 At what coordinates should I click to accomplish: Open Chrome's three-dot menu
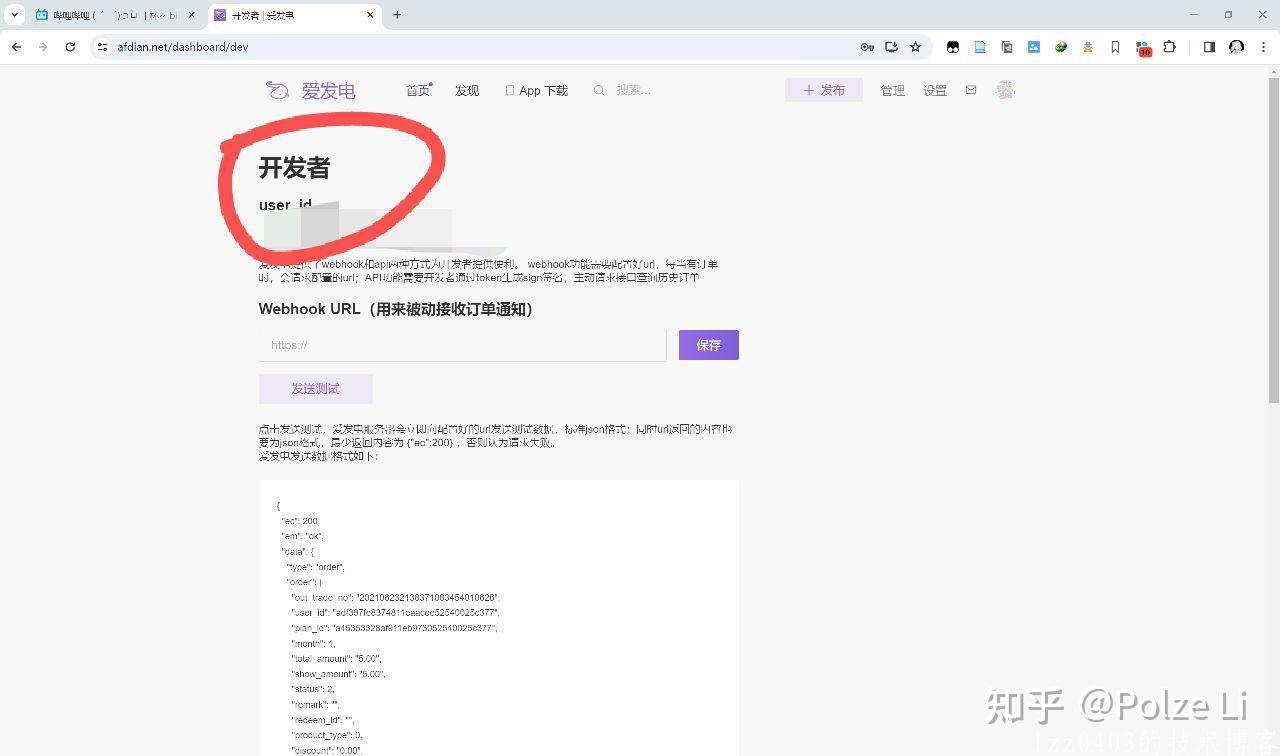(1264, 47)
